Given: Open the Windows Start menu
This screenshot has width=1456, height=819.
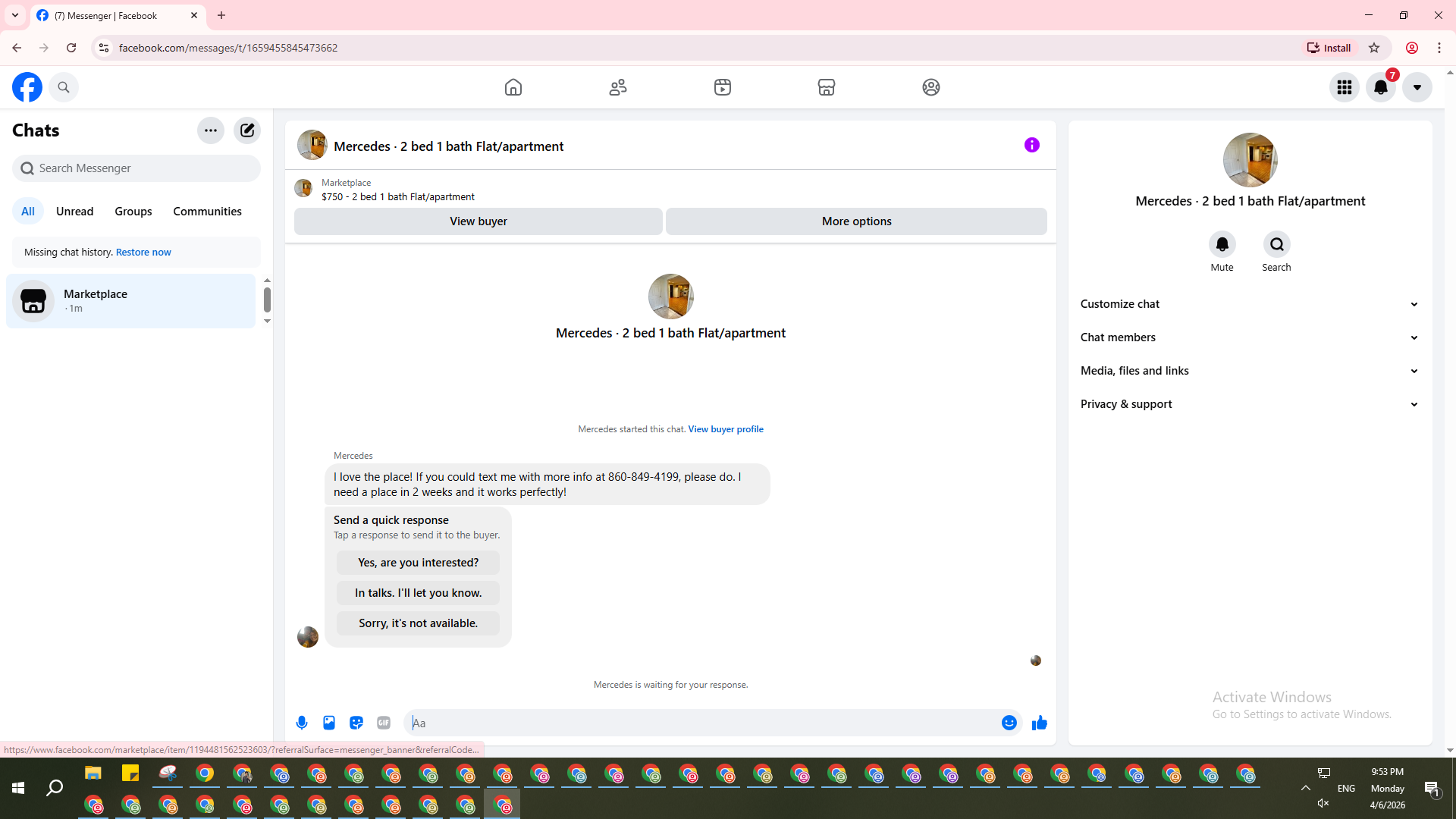Looking at the screenshot, I should pyautogui.click(x=18, y=789).
